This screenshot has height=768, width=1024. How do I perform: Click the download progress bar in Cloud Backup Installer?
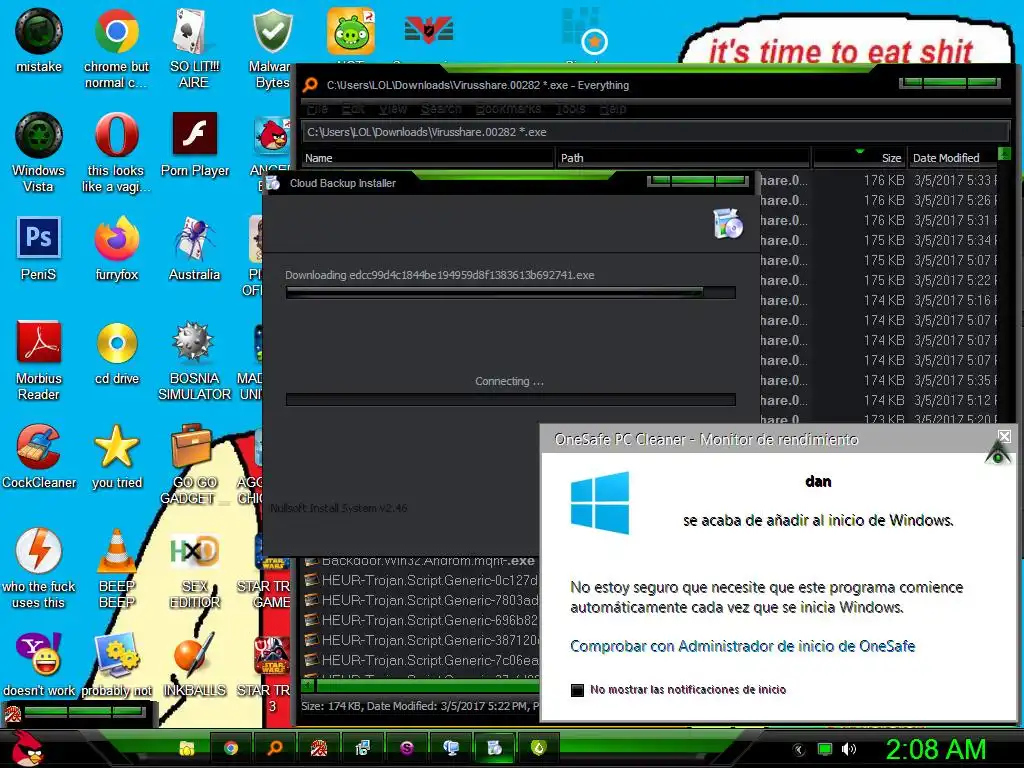click(x=511, y=292)
